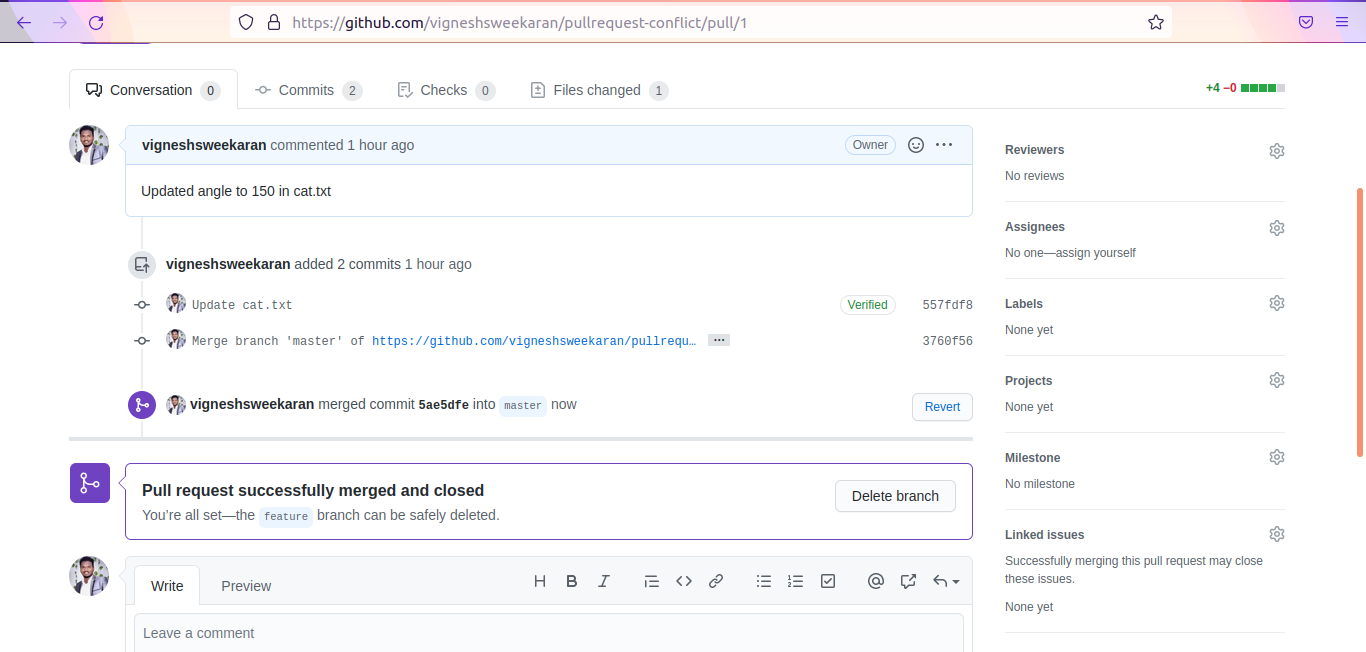
Task: Insert a bulleted list in comment
Action: 764,581
